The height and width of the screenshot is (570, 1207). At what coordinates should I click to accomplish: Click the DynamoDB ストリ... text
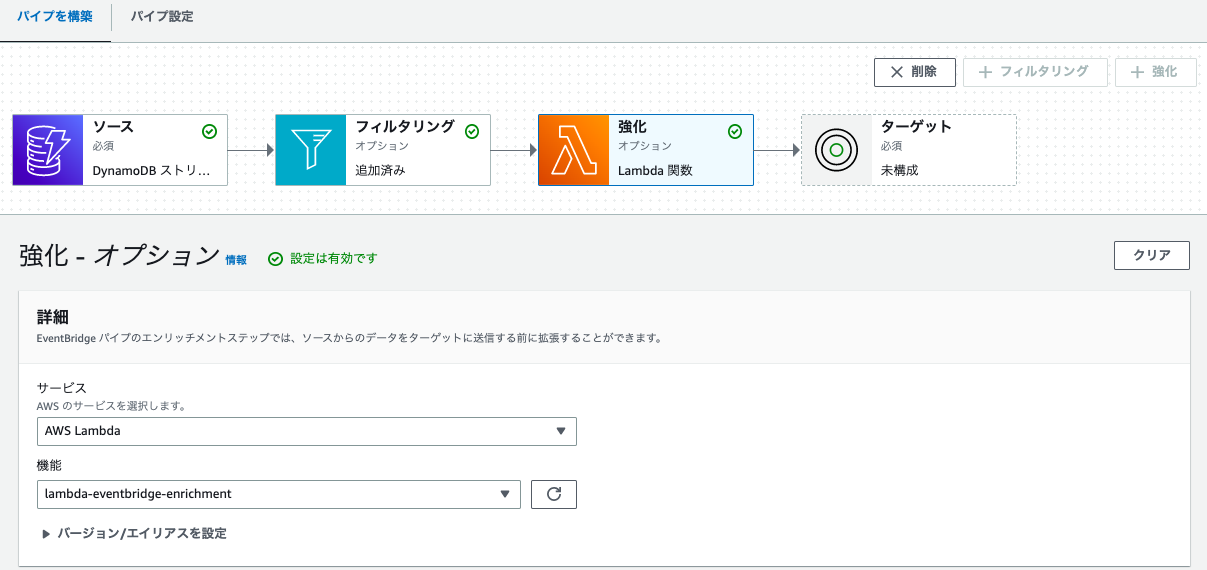[152, 170]
